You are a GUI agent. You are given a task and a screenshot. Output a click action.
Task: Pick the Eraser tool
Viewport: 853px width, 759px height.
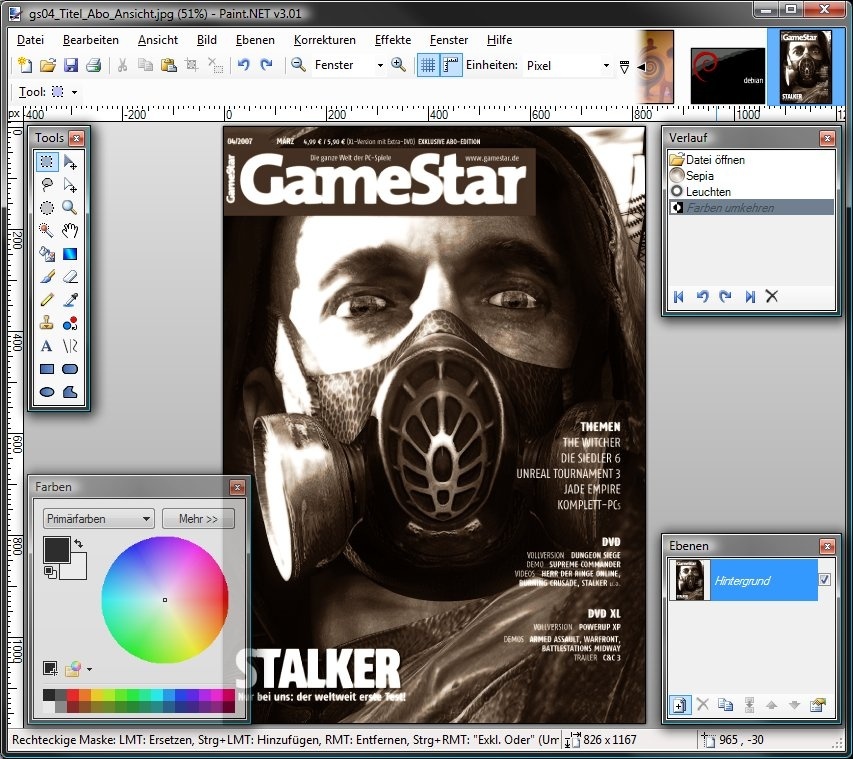click(x=70, y=276)
